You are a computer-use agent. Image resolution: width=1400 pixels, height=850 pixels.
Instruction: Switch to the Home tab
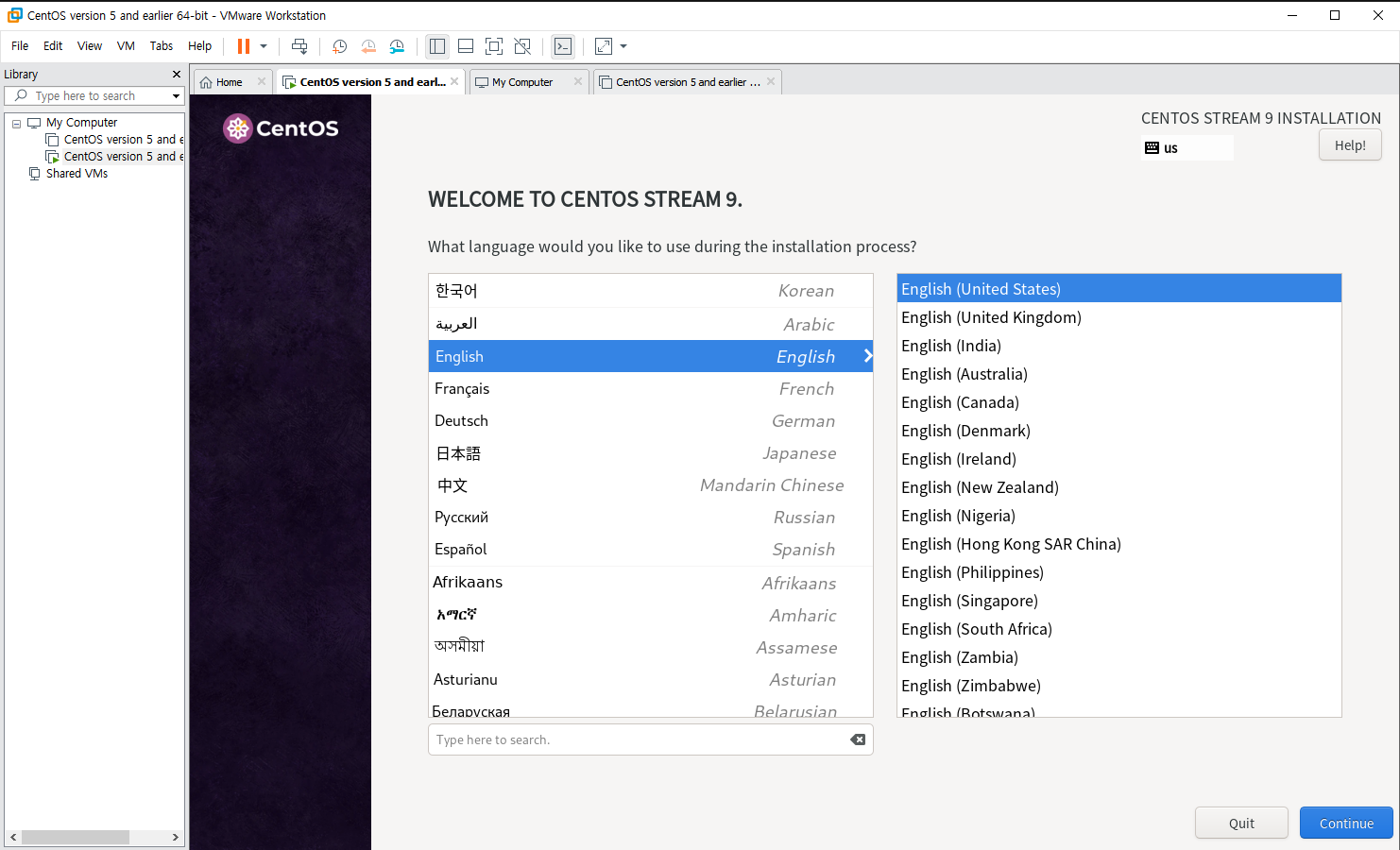click(229, 82)
